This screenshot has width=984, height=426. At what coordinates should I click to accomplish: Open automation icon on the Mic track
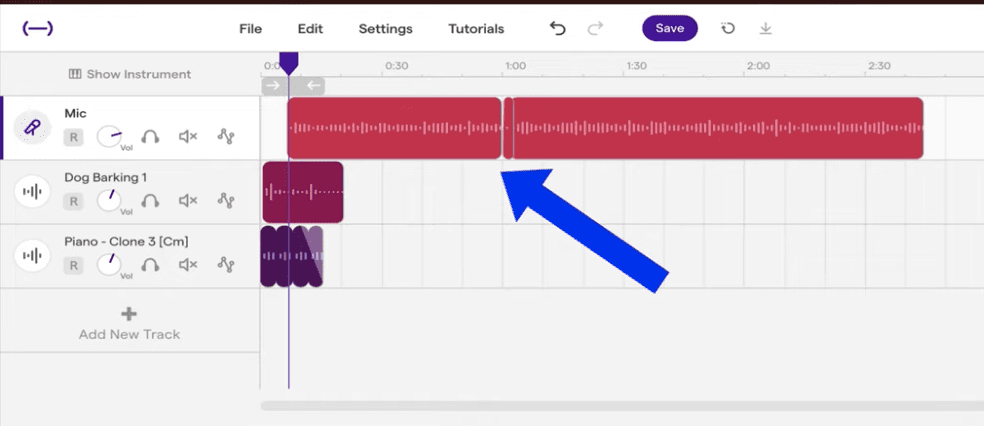point(226,137)
